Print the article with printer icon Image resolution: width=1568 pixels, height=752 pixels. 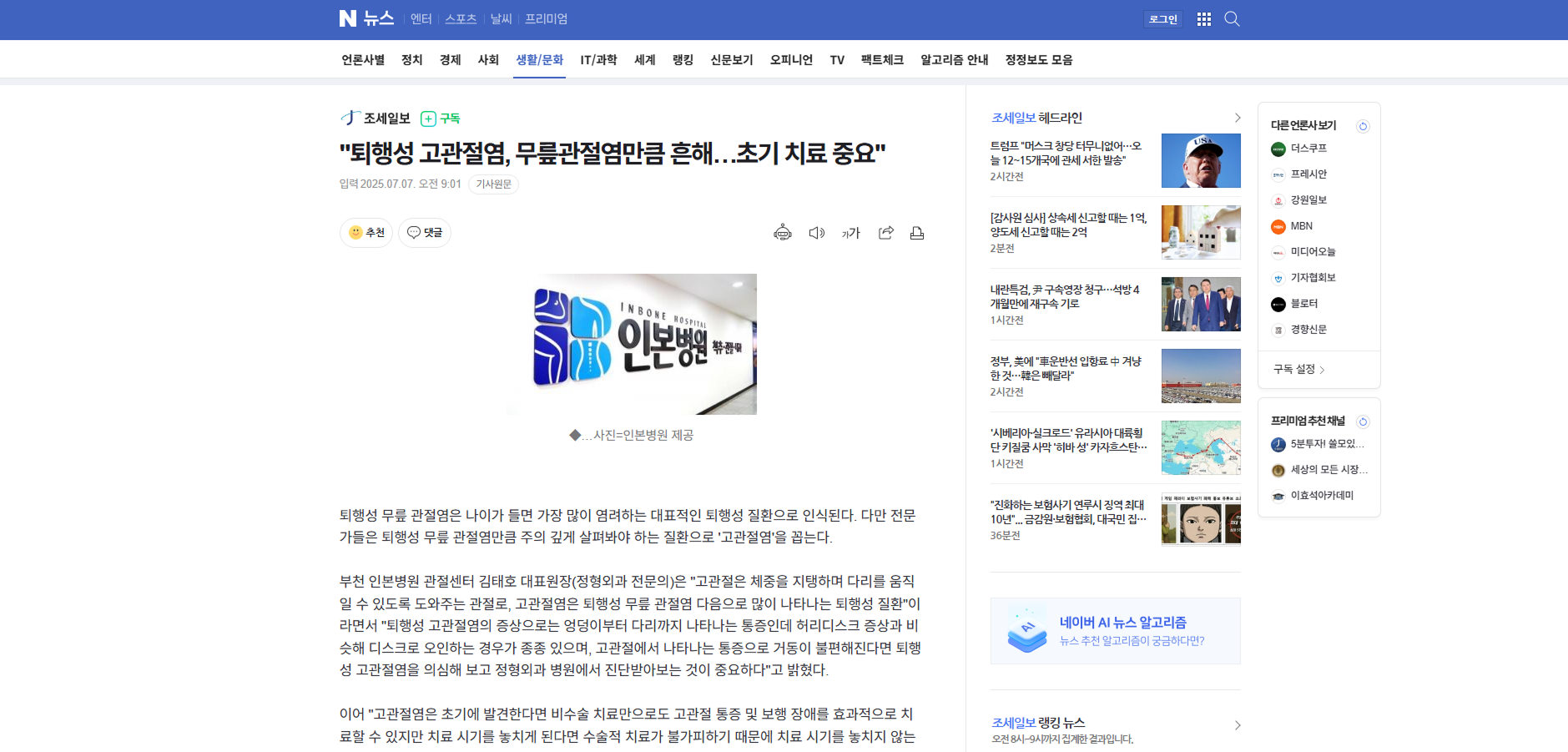point(916,233)
